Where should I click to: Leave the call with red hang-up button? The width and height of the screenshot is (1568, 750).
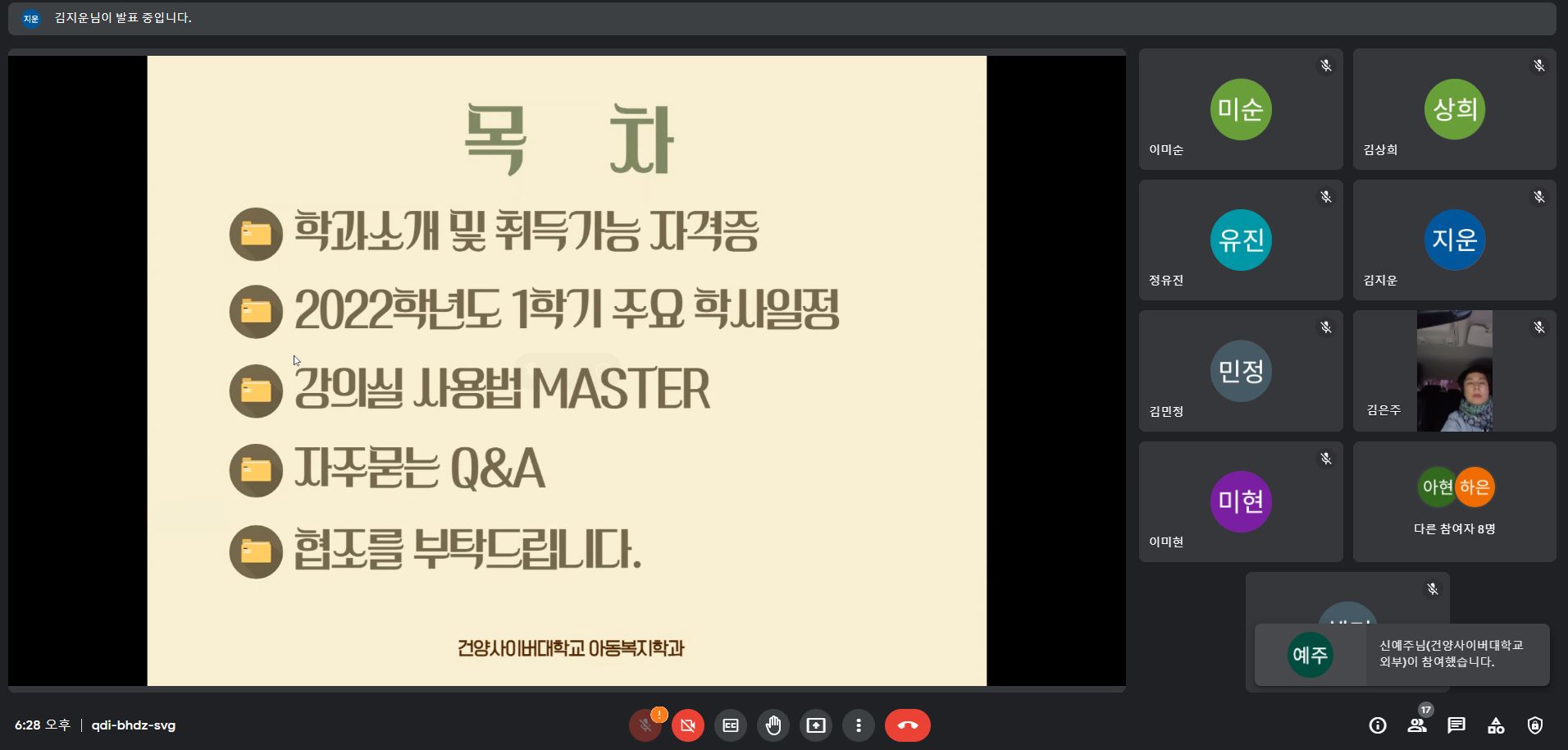pyautogui.click(x=907, y=725)
